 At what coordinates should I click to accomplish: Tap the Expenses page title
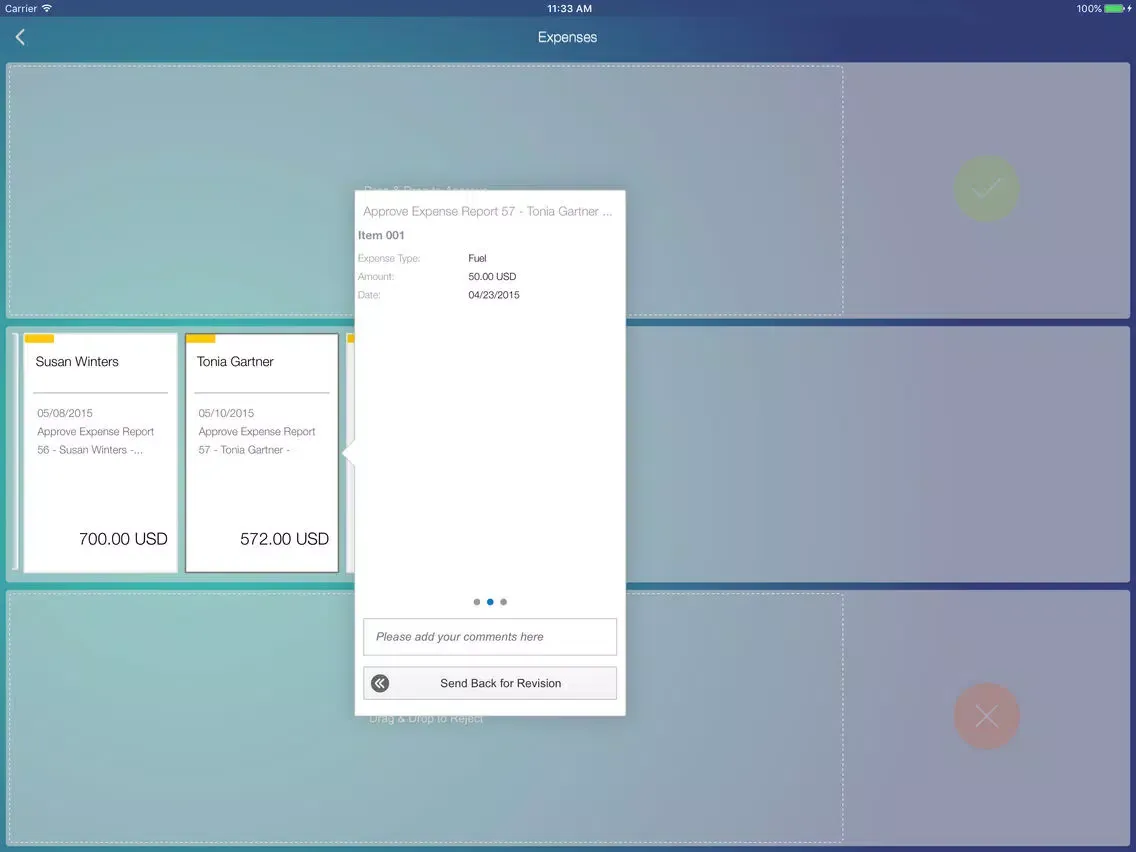tap(567, 37)
